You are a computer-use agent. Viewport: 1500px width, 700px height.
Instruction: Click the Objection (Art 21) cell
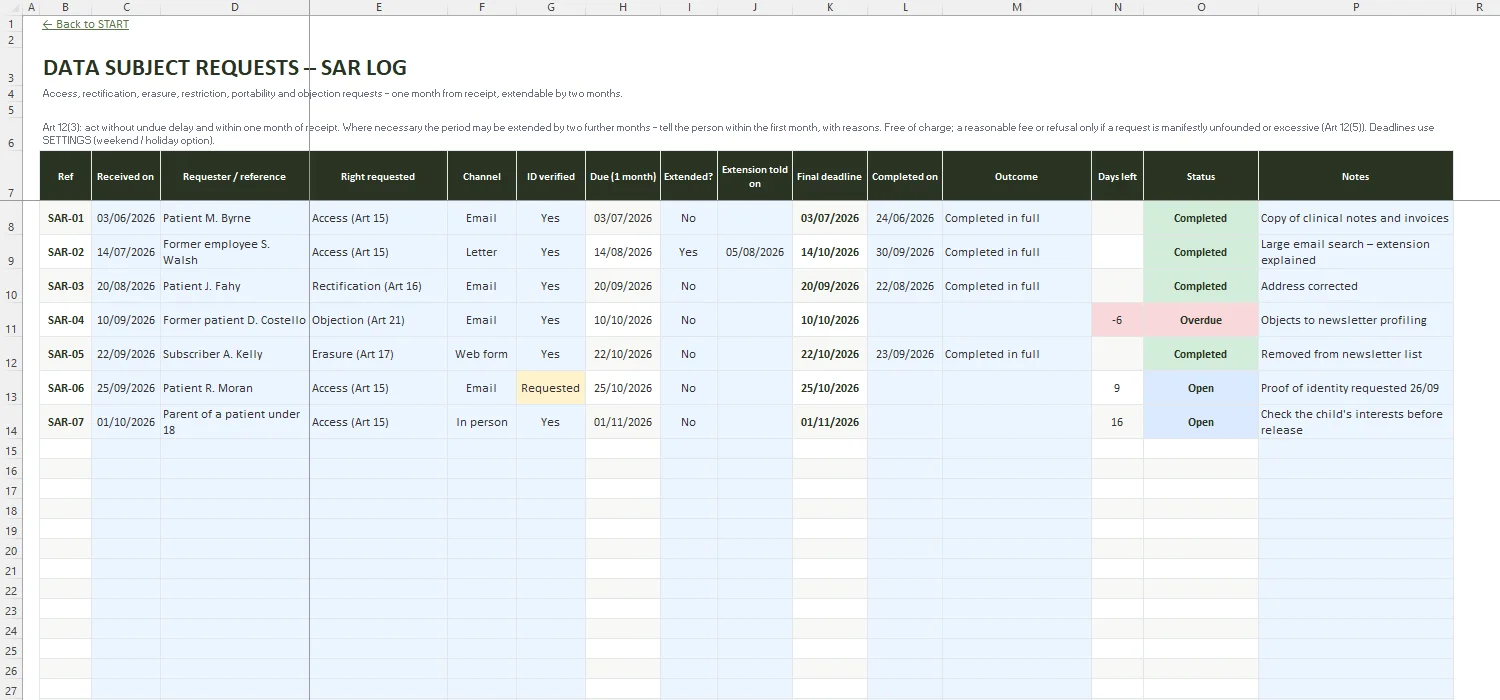click(x=378, y=320)
